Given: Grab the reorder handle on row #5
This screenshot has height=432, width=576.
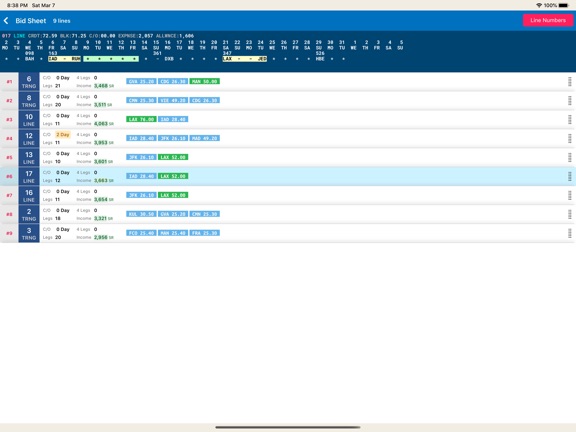Looking at the screenshot, I should [569, 157].
